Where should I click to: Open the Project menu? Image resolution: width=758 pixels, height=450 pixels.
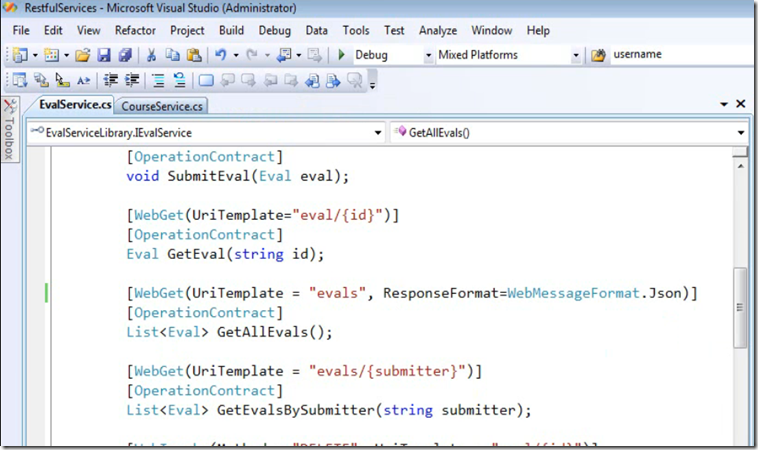click(x=187, y=30)
